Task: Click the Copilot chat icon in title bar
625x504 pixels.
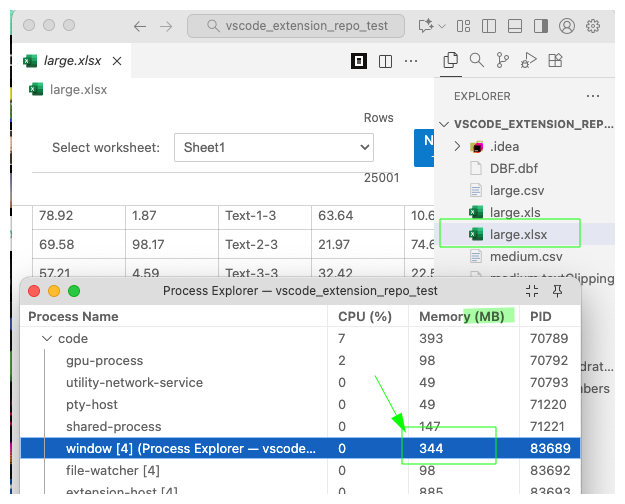Action: pyautogui.click(x=427, y=27)
